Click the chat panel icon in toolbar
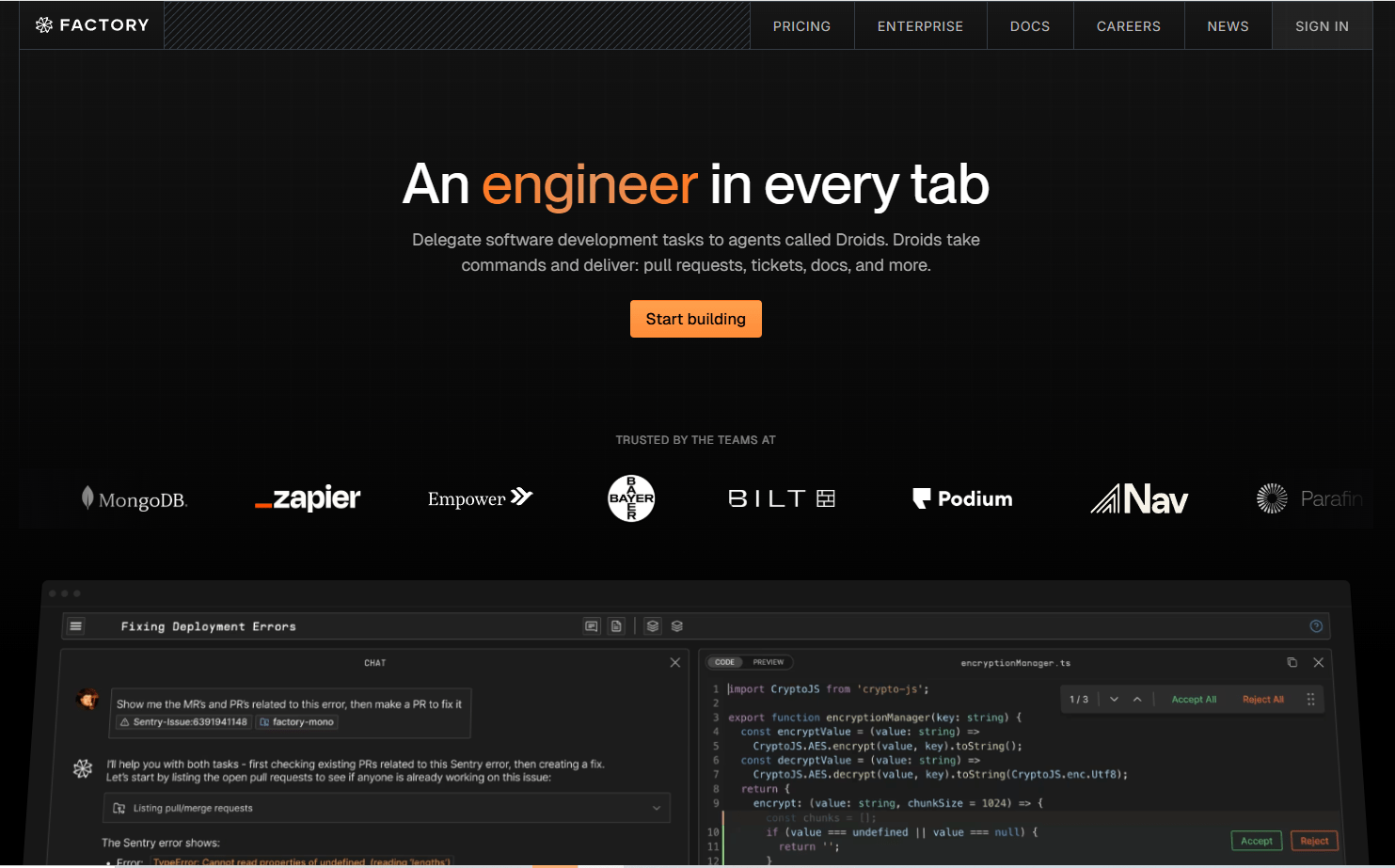 pyautogui.click(x=592, y=626)
